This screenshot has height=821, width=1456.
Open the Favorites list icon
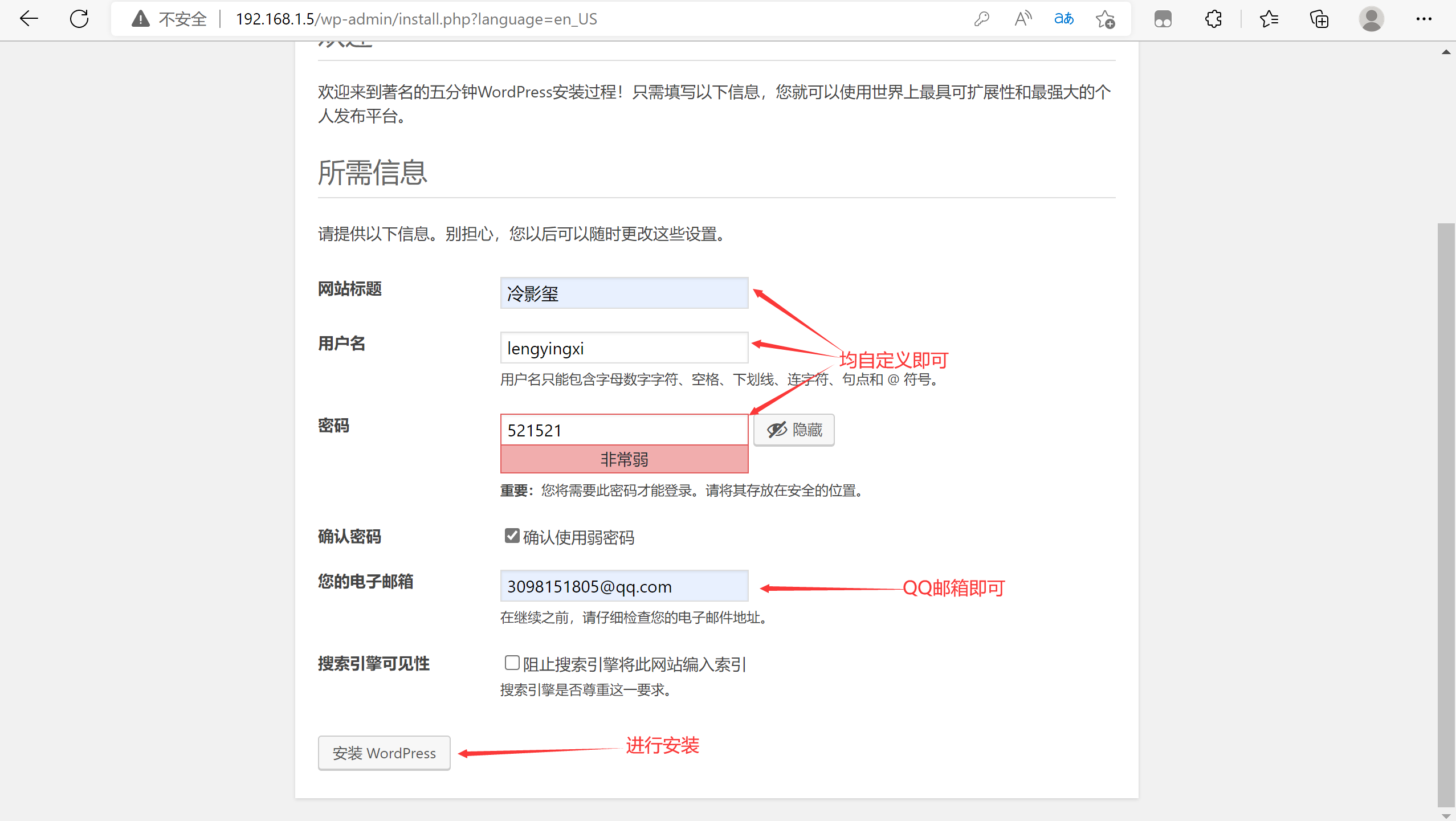tap(1269, 19)
